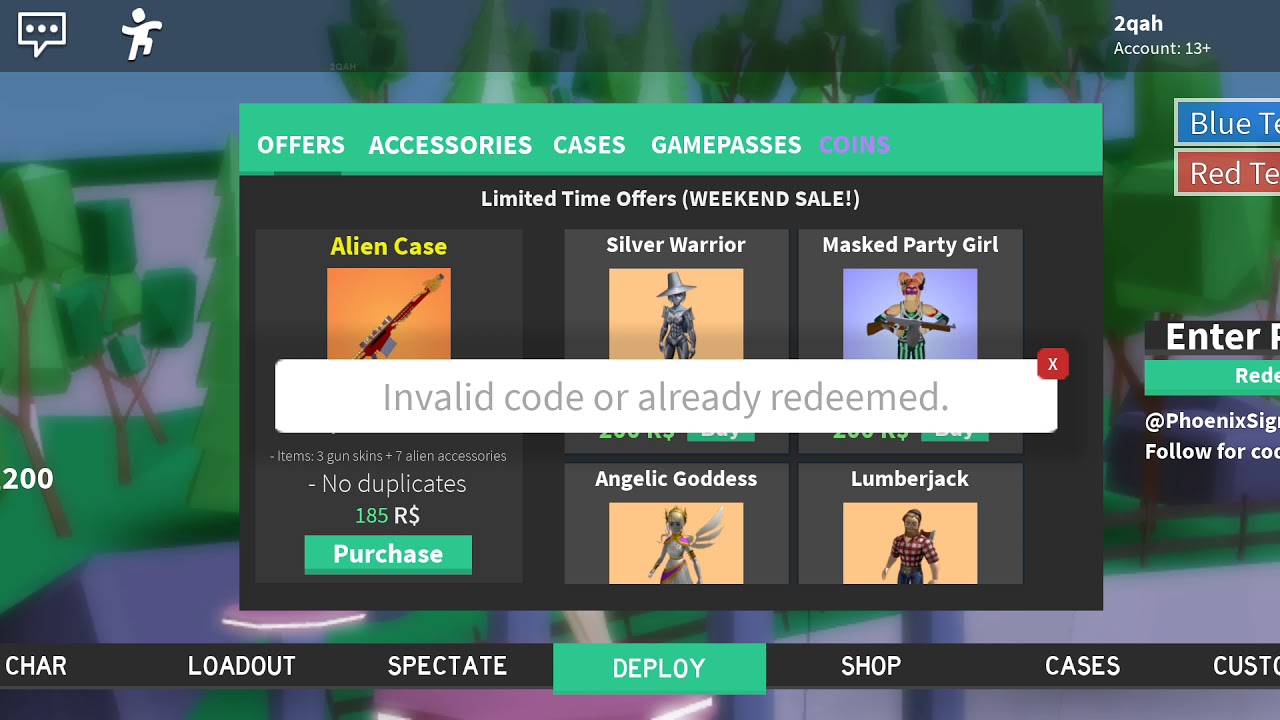Purchase the Alien Case

click(x=388, y=554)
